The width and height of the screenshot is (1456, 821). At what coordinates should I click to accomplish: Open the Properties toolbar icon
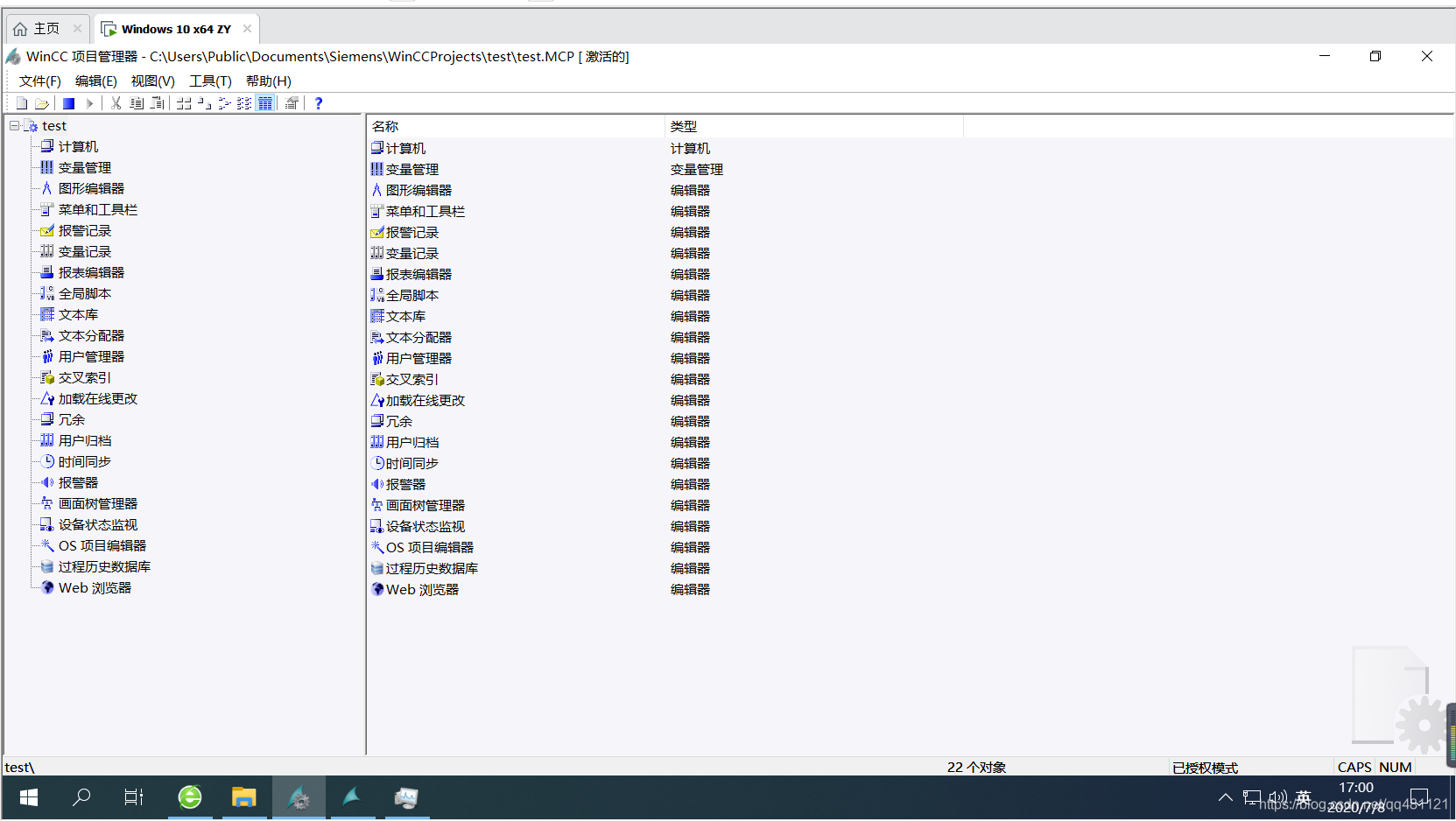pos(292,103)
